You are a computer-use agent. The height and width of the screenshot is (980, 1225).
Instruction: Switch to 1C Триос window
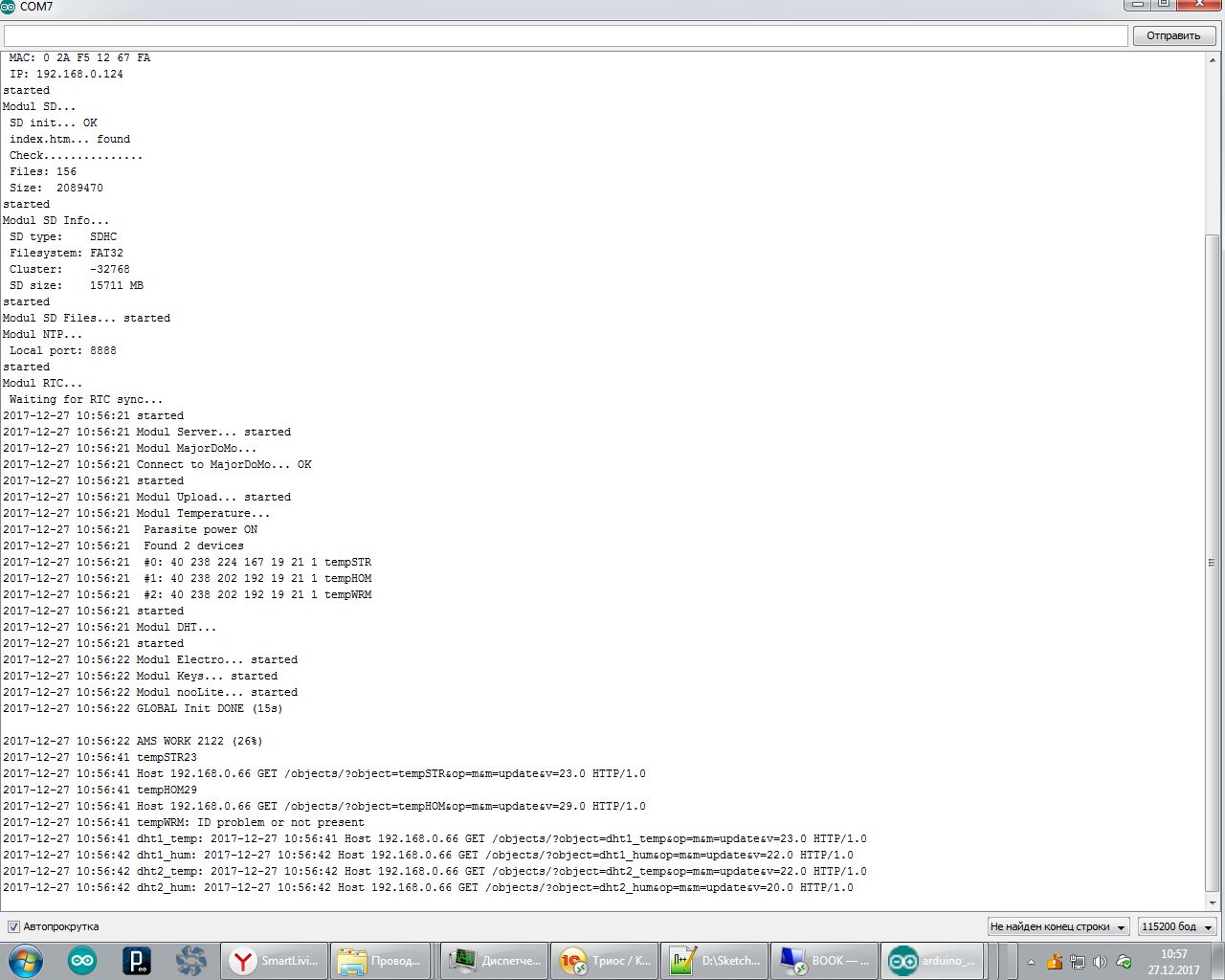(604, 961)
